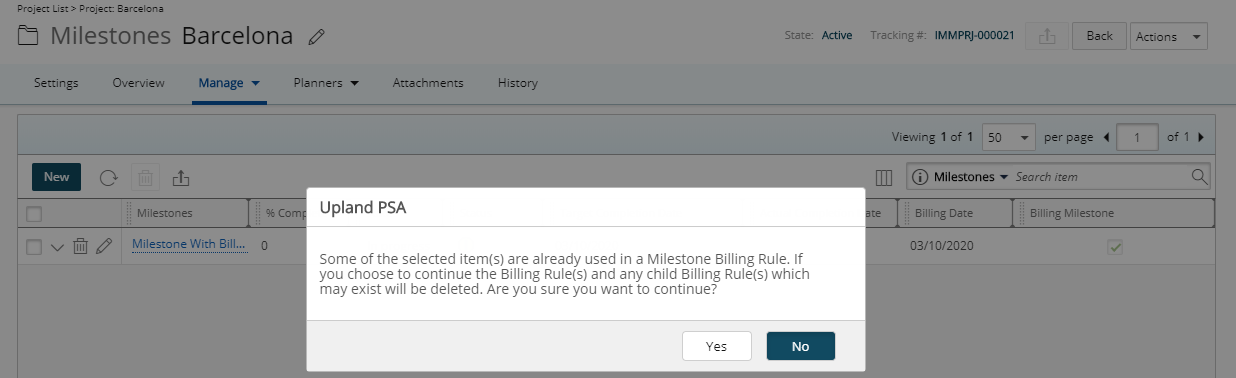The width and height of the screenshot is (1236, 378).
Task: Tick the milestone row checkbox
Action: 34,246
